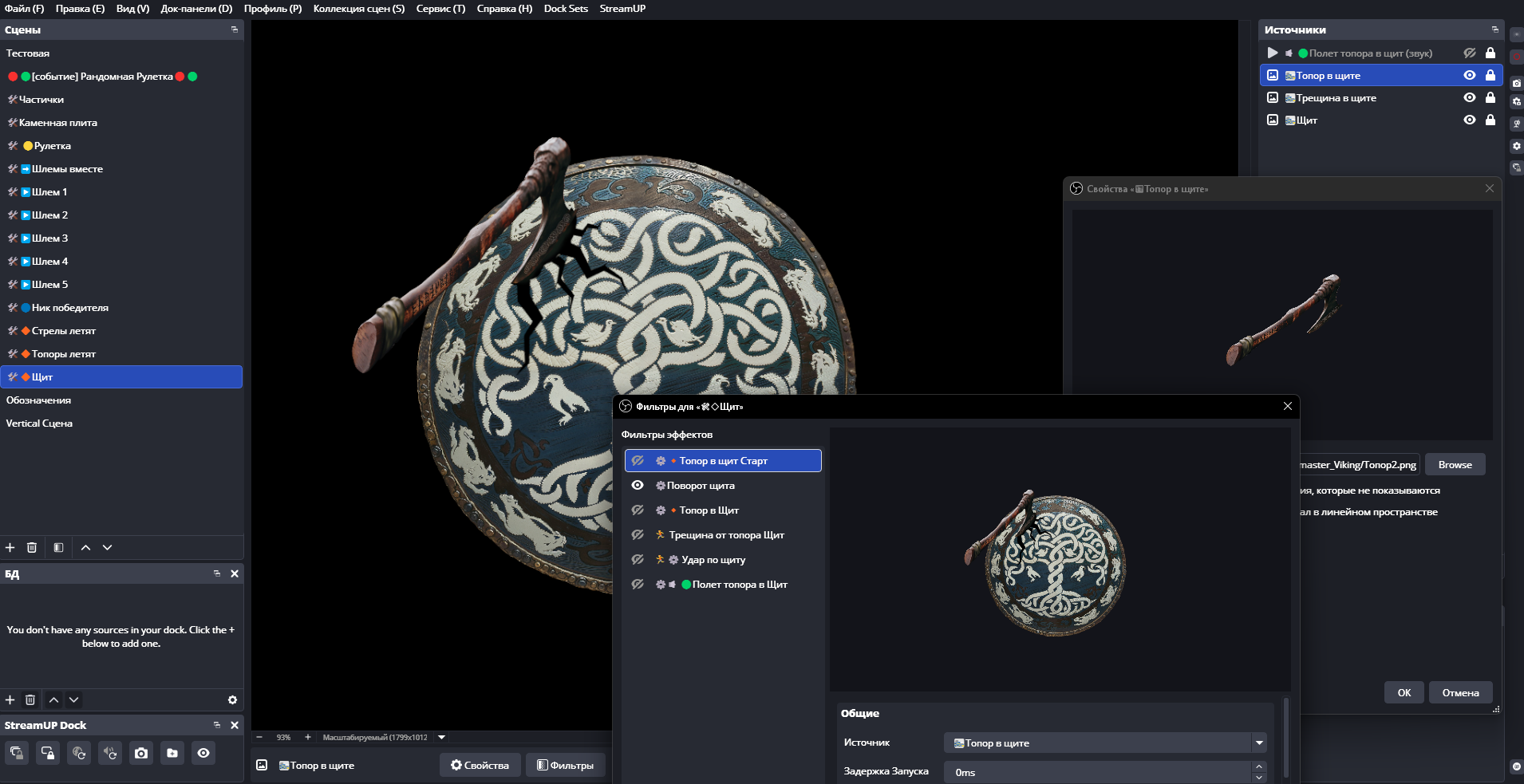Click the add-folder icon in StreamUP Dock
This screenshot has width=1524, height=784.
[172, 753]
